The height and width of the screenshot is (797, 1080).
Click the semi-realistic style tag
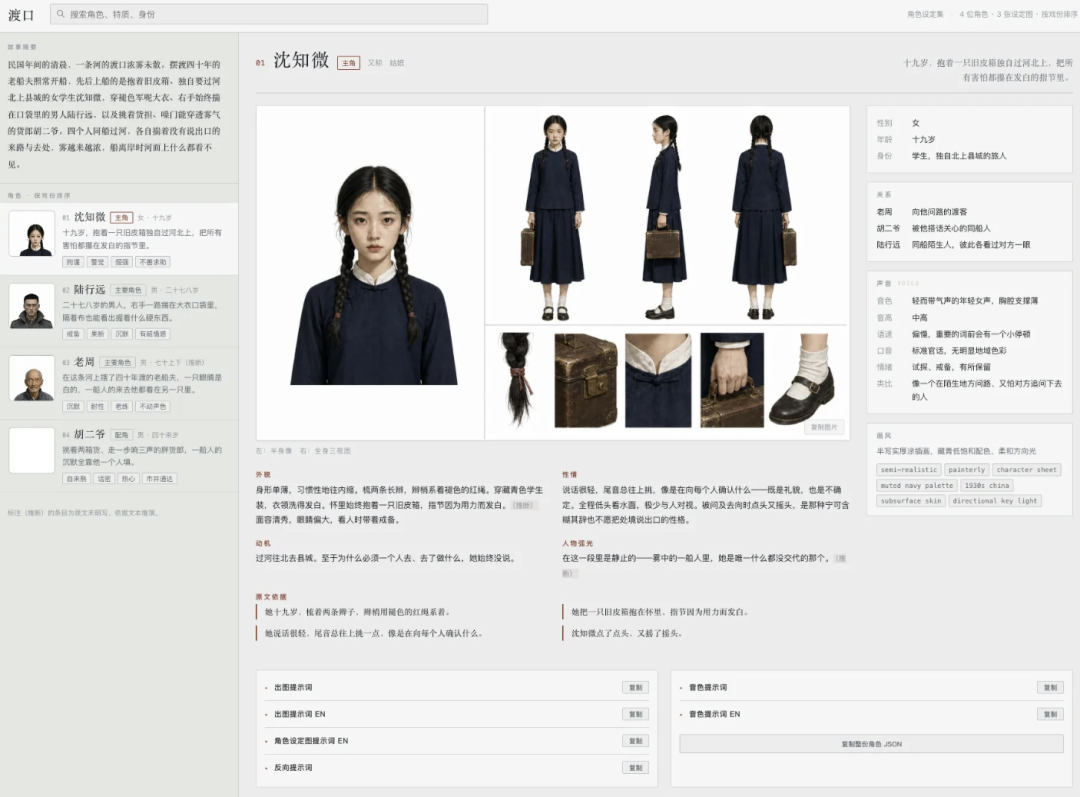tap(908, 470)
